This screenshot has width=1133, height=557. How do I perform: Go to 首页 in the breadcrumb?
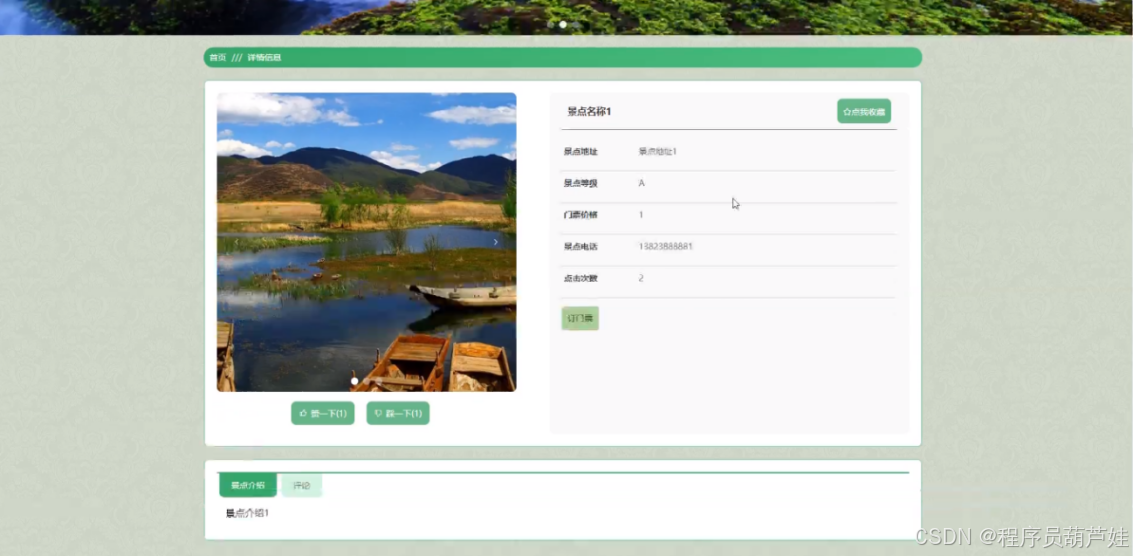point(217,58)
